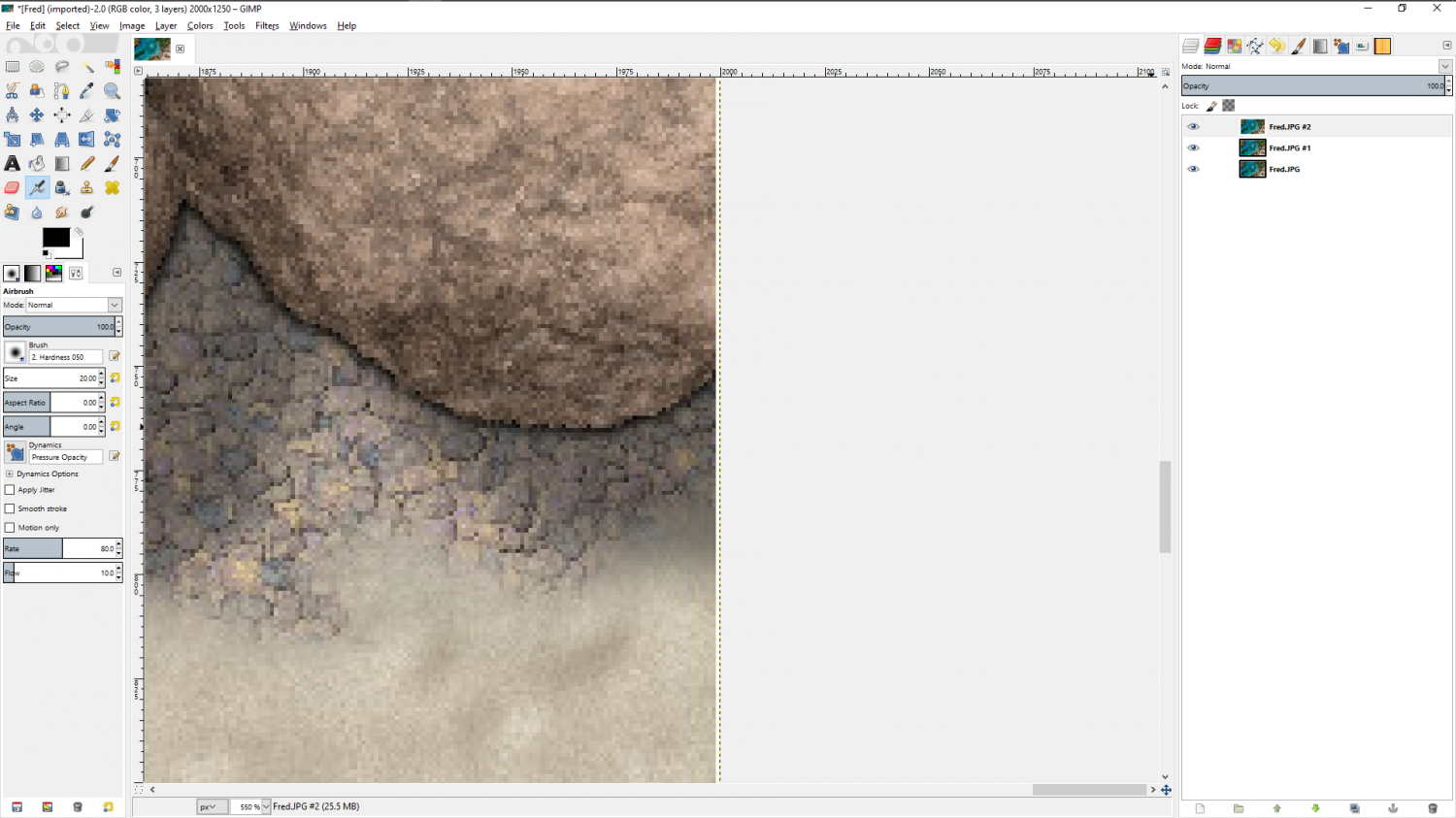Toggle visibility of layer Fred.JPG #2

[1193, 127]
